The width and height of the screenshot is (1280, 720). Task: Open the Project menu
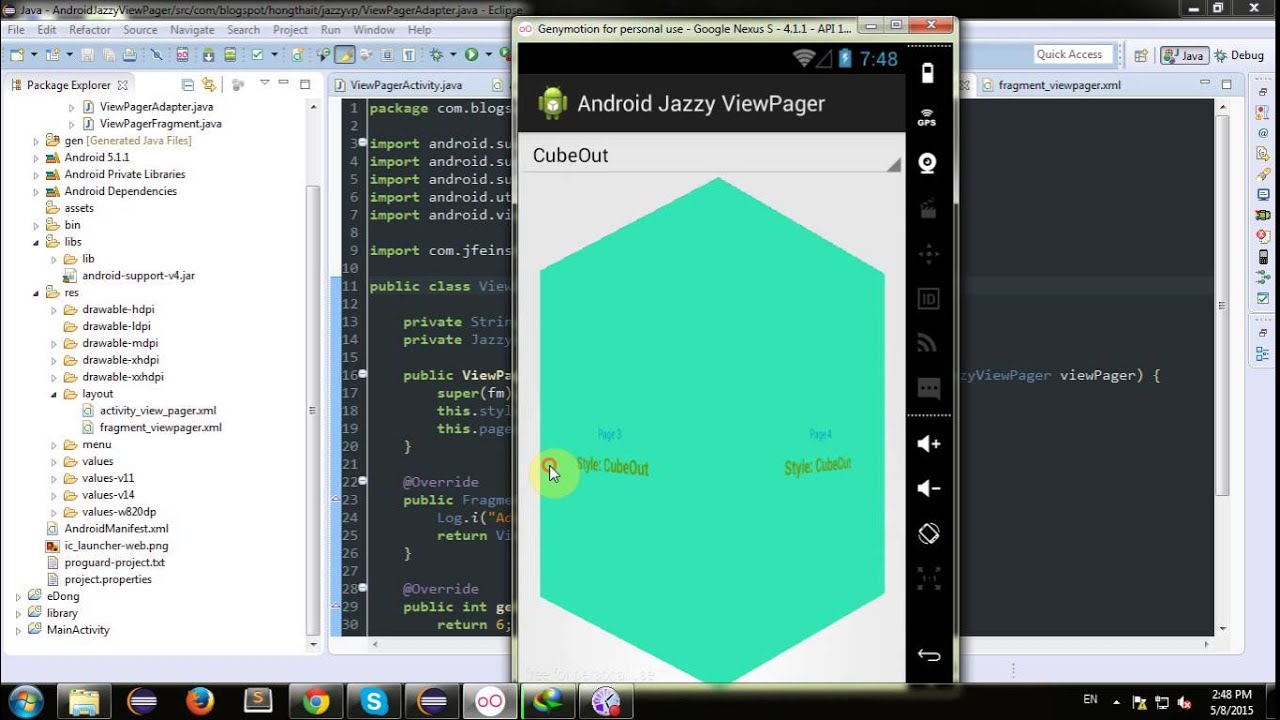pyautogui.click(x=290, y=30)
